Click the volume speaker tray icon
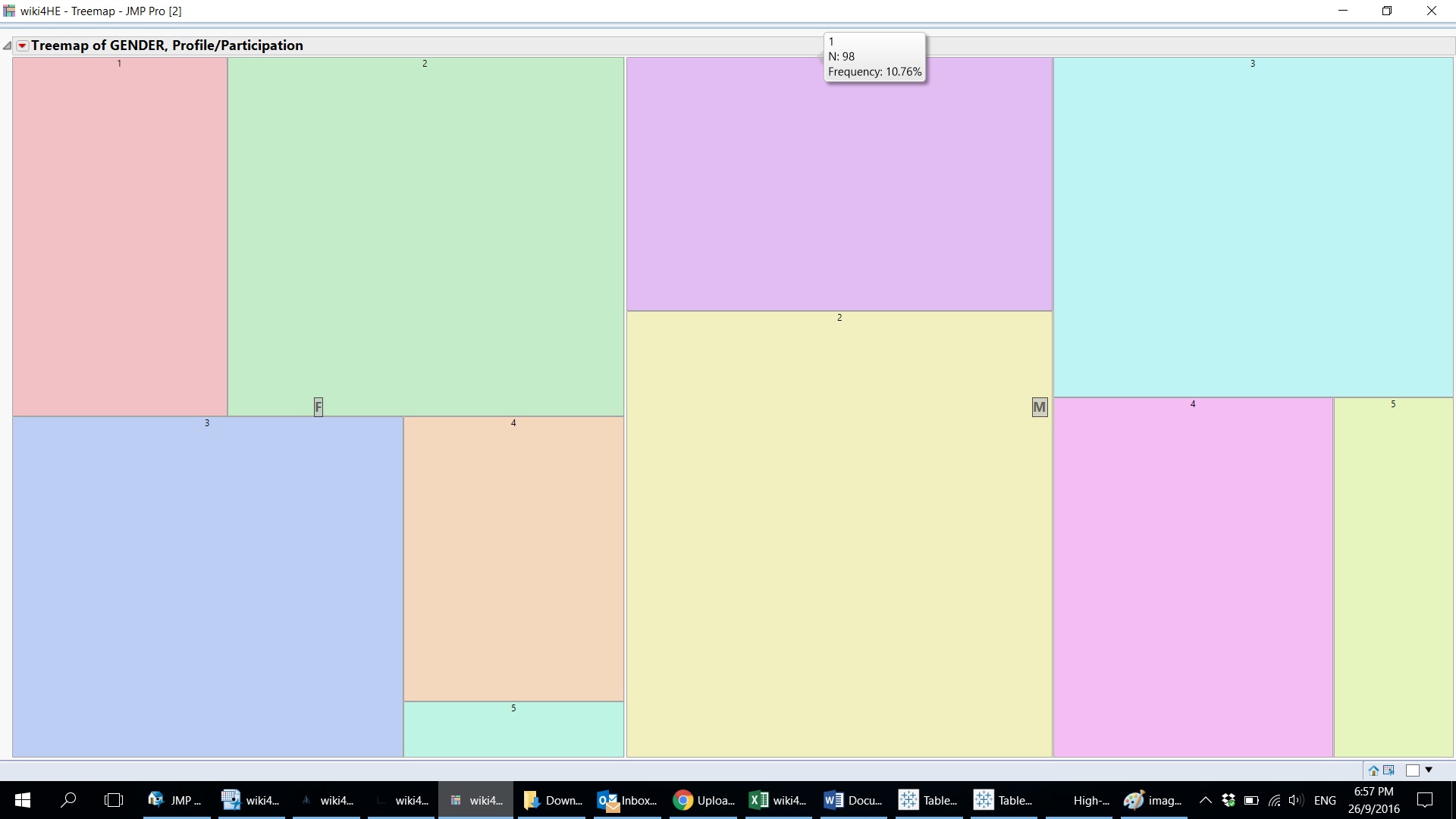 (1295, 800)
